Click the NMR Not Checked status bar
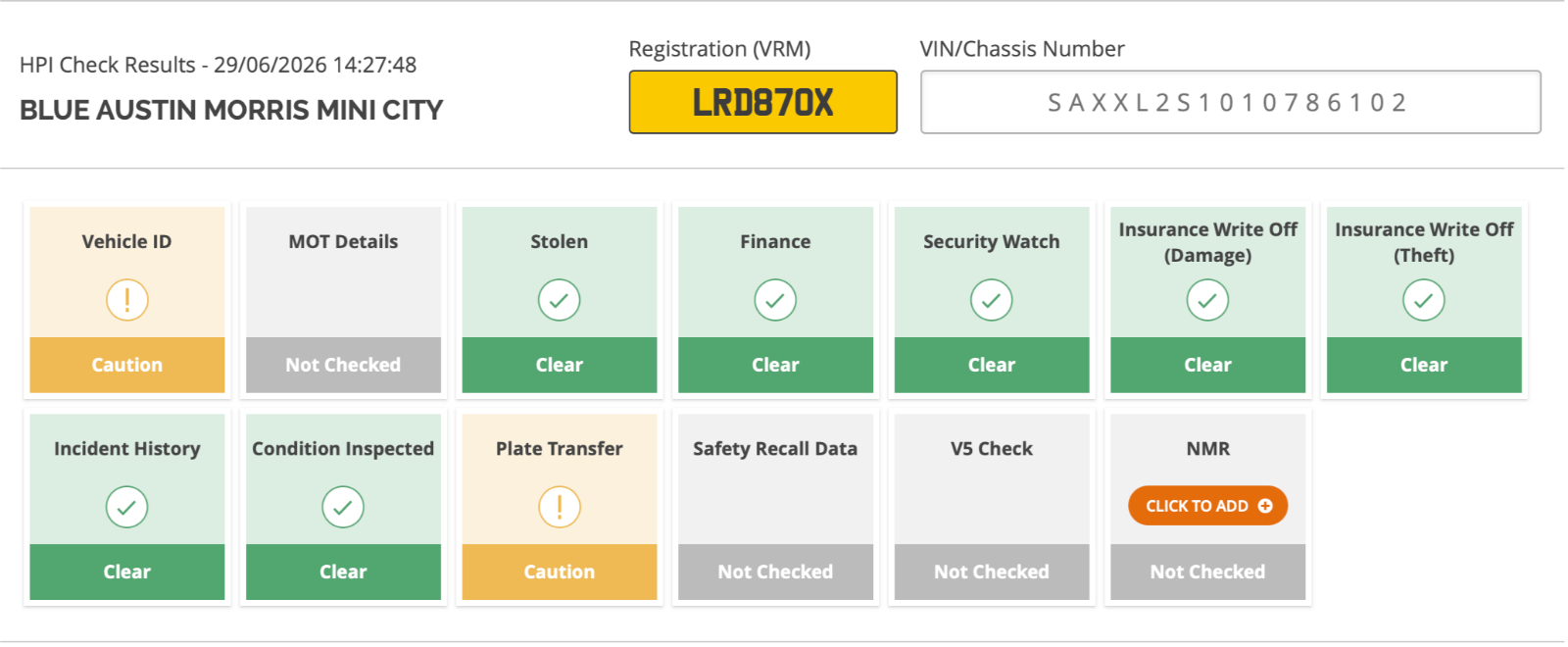The width and height of the screenshot is (1568, 647). pyautogui.click(x=1207, y=572)
